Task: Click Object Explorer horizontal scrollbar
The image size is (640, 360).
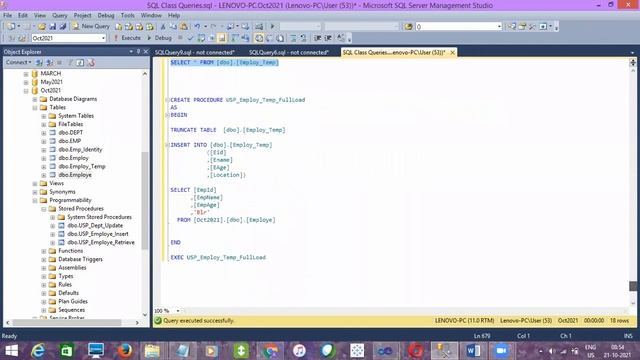Action: (x=67, y=322)
